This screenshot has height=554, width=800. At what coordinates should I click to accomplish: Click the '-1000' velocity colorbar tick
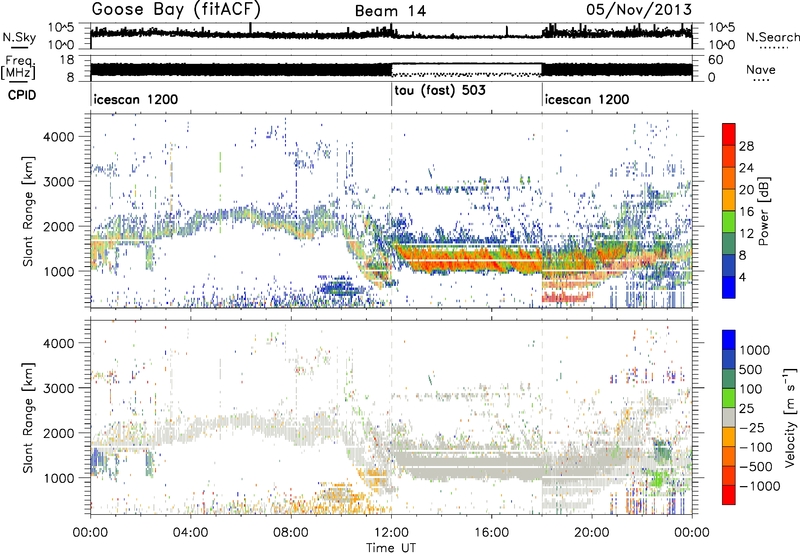760,486
